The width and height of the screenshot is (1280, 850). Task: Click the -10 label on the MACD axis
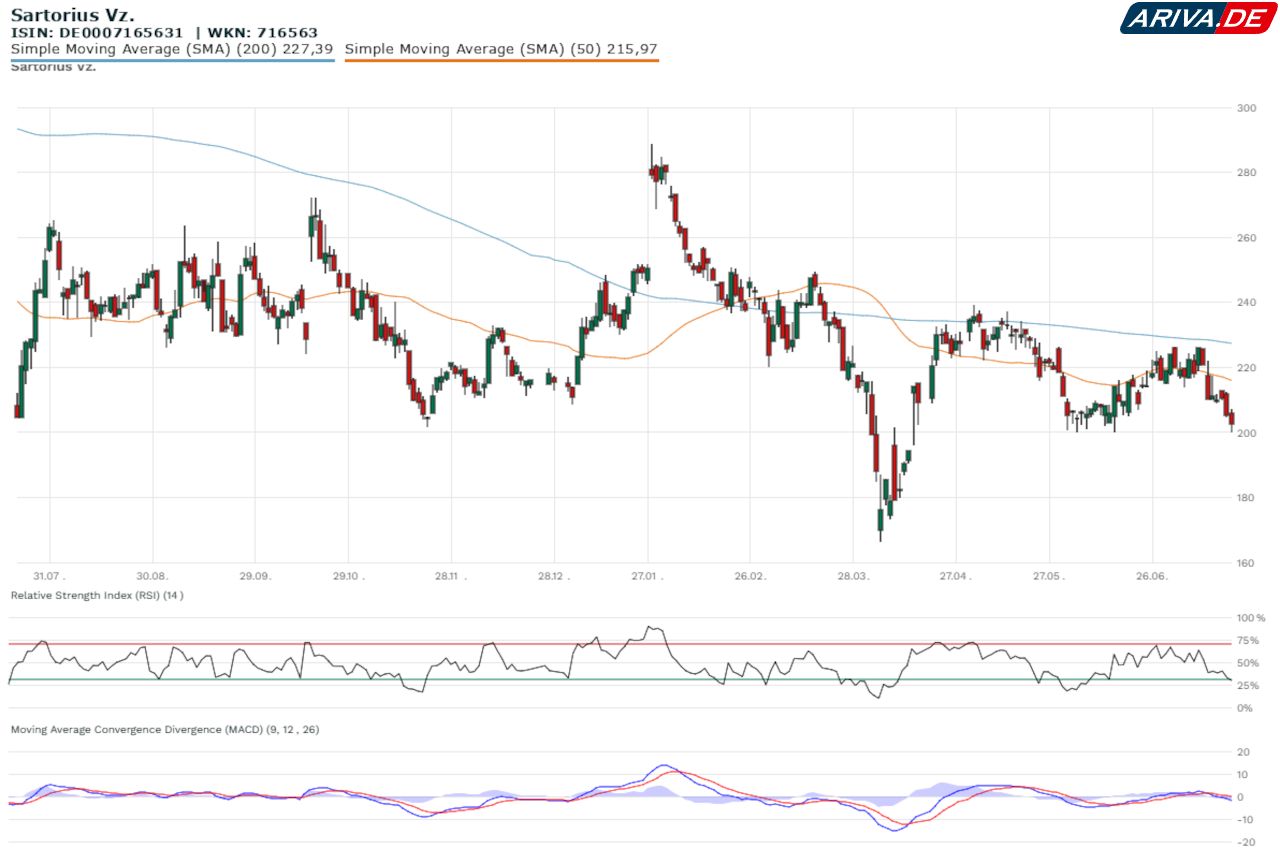[x=1245, y=820]
